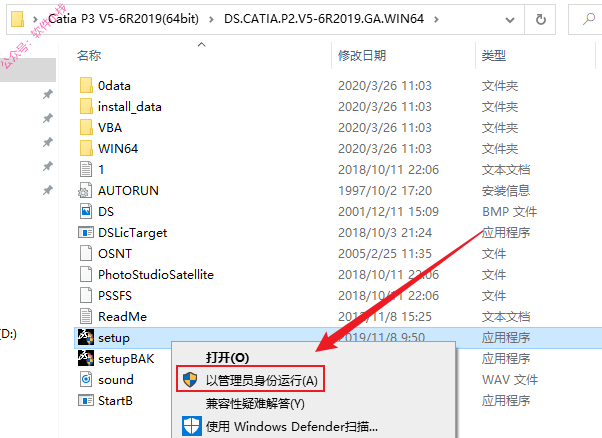Click the DSLicTarget application icon

(86, 232)
